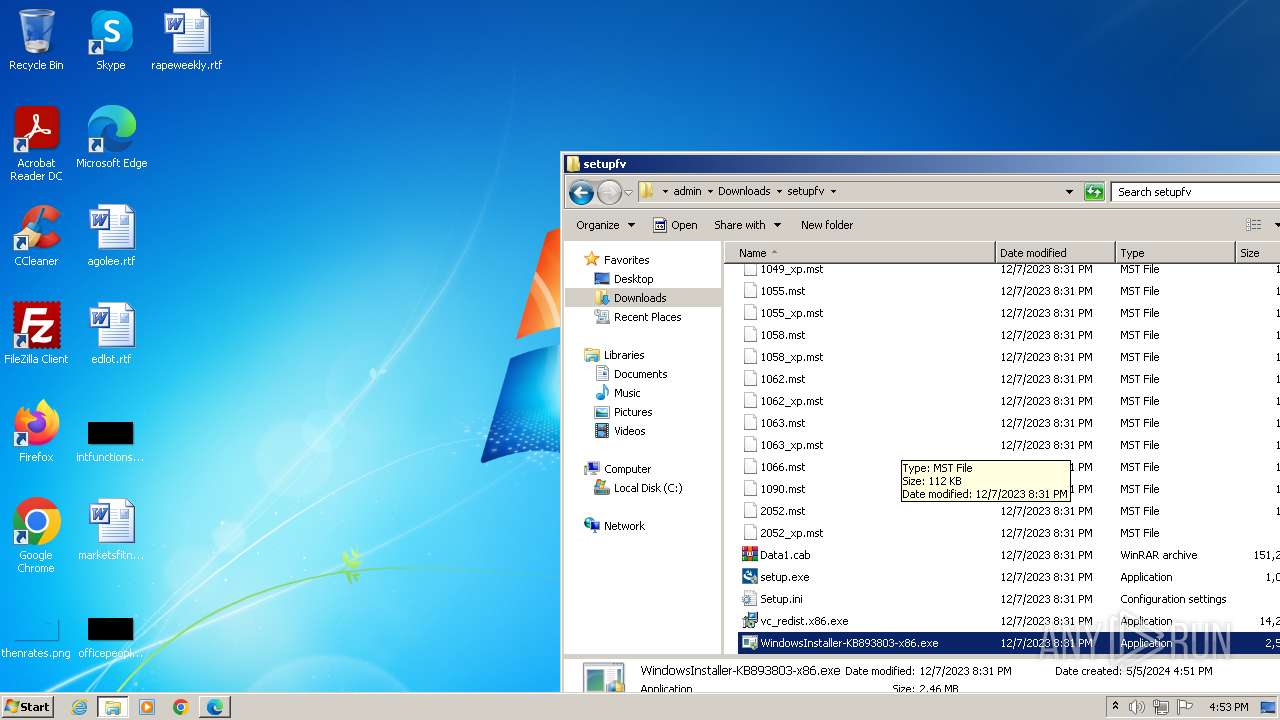
Task: Sort files by the Type column
Action: point(1175,253)
